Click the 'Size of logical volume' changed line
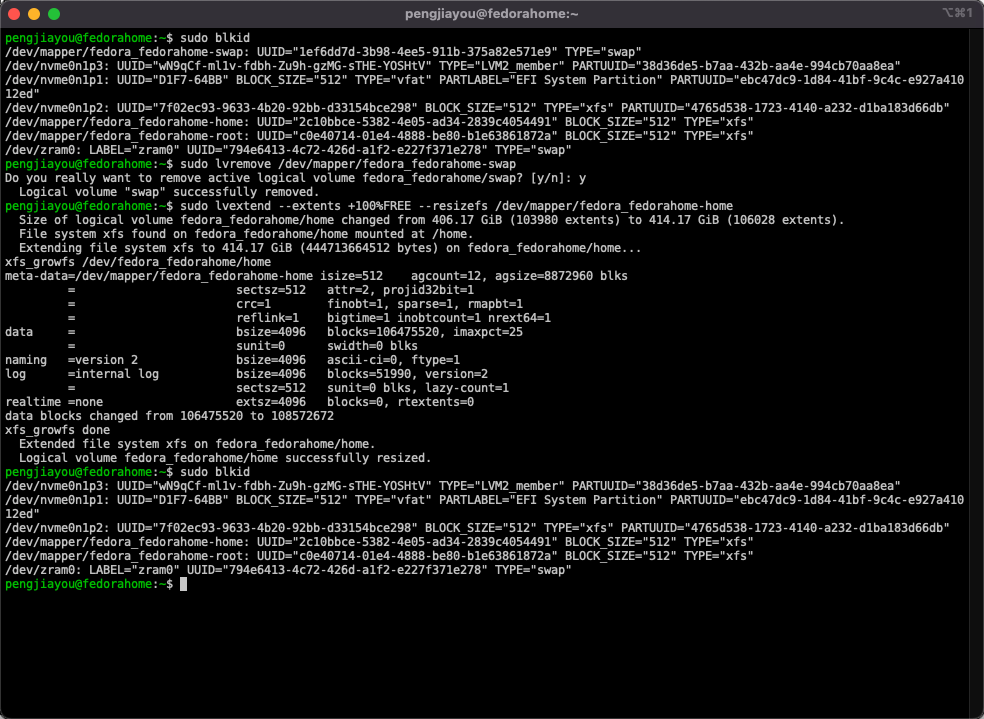The width and height of the screenshot is (984, 719). click(431, 219)
